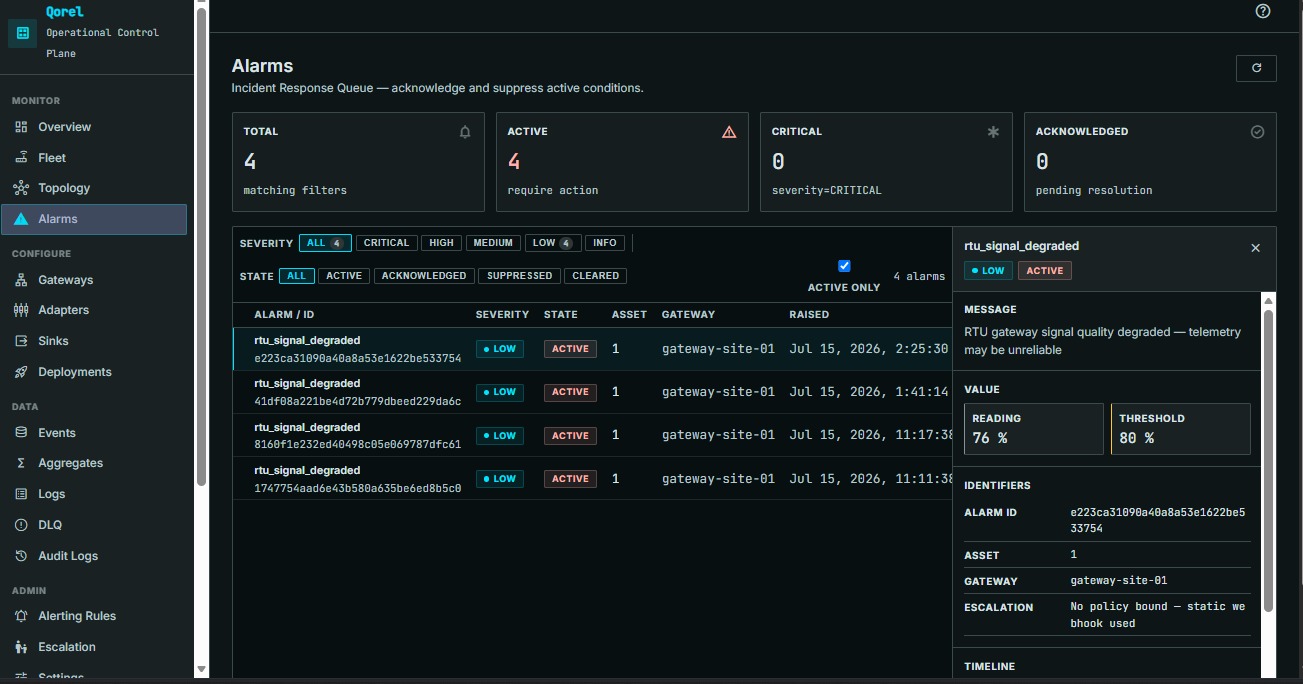
Task: Close the rtu_signal_degraded detail panel
Action: tap(1256, 248)
